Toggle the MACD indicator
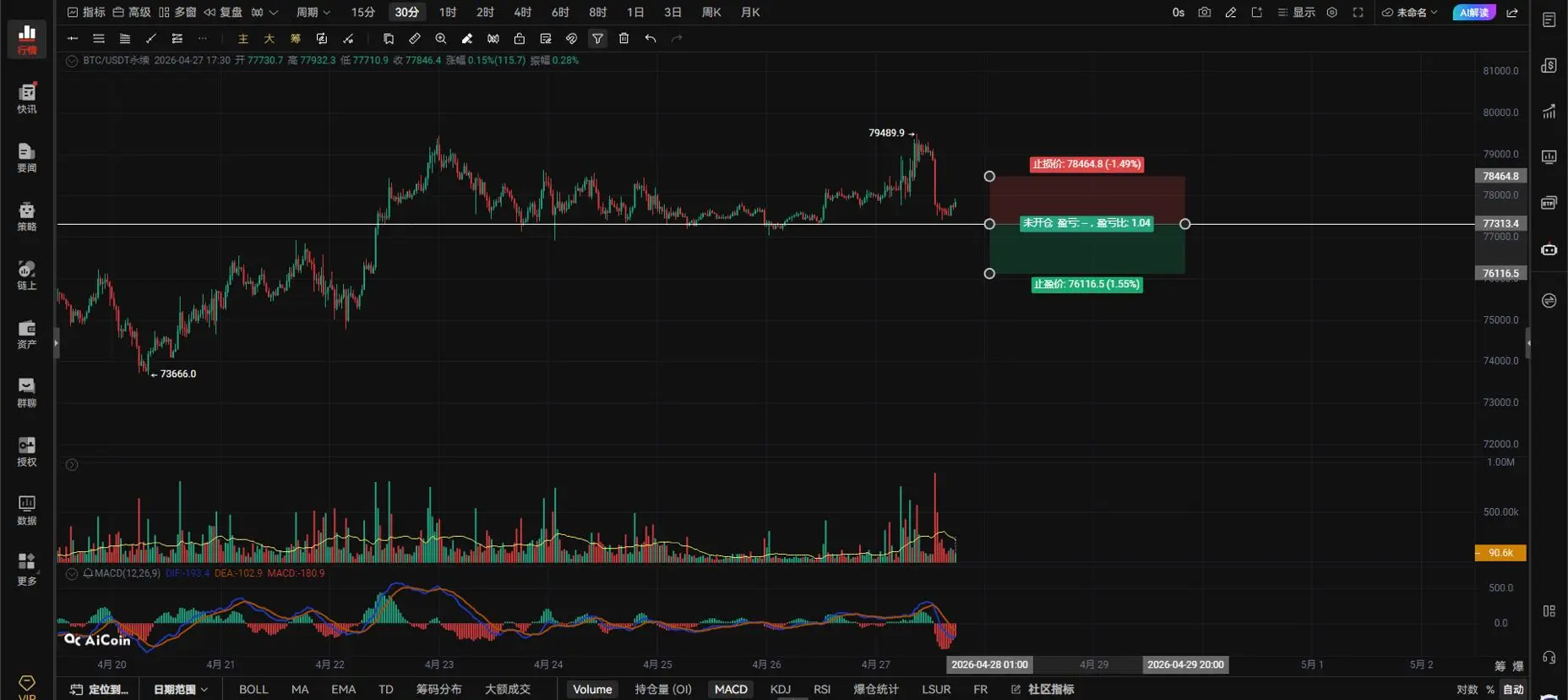 (731, 689)
